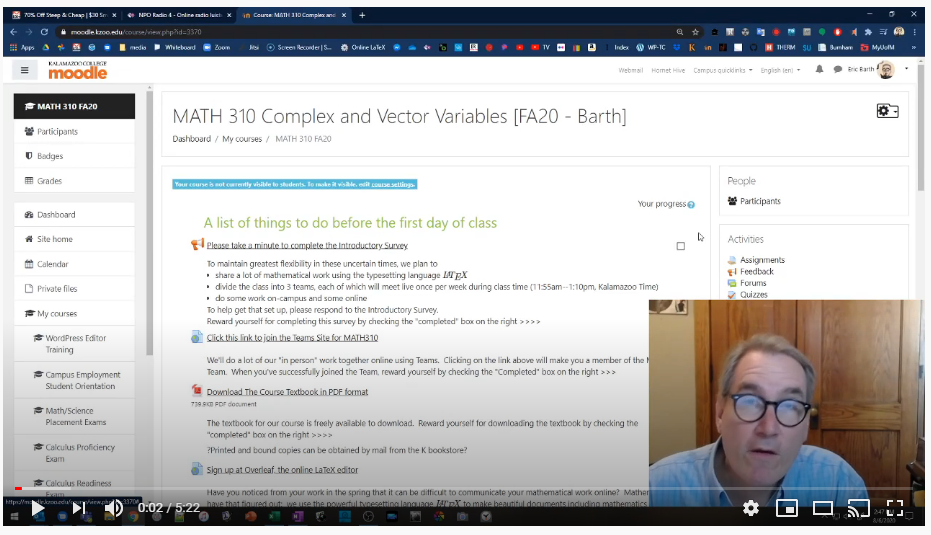Download The Course Textbook in PDF format
This screenshot has height=535, width=931.
287,391
